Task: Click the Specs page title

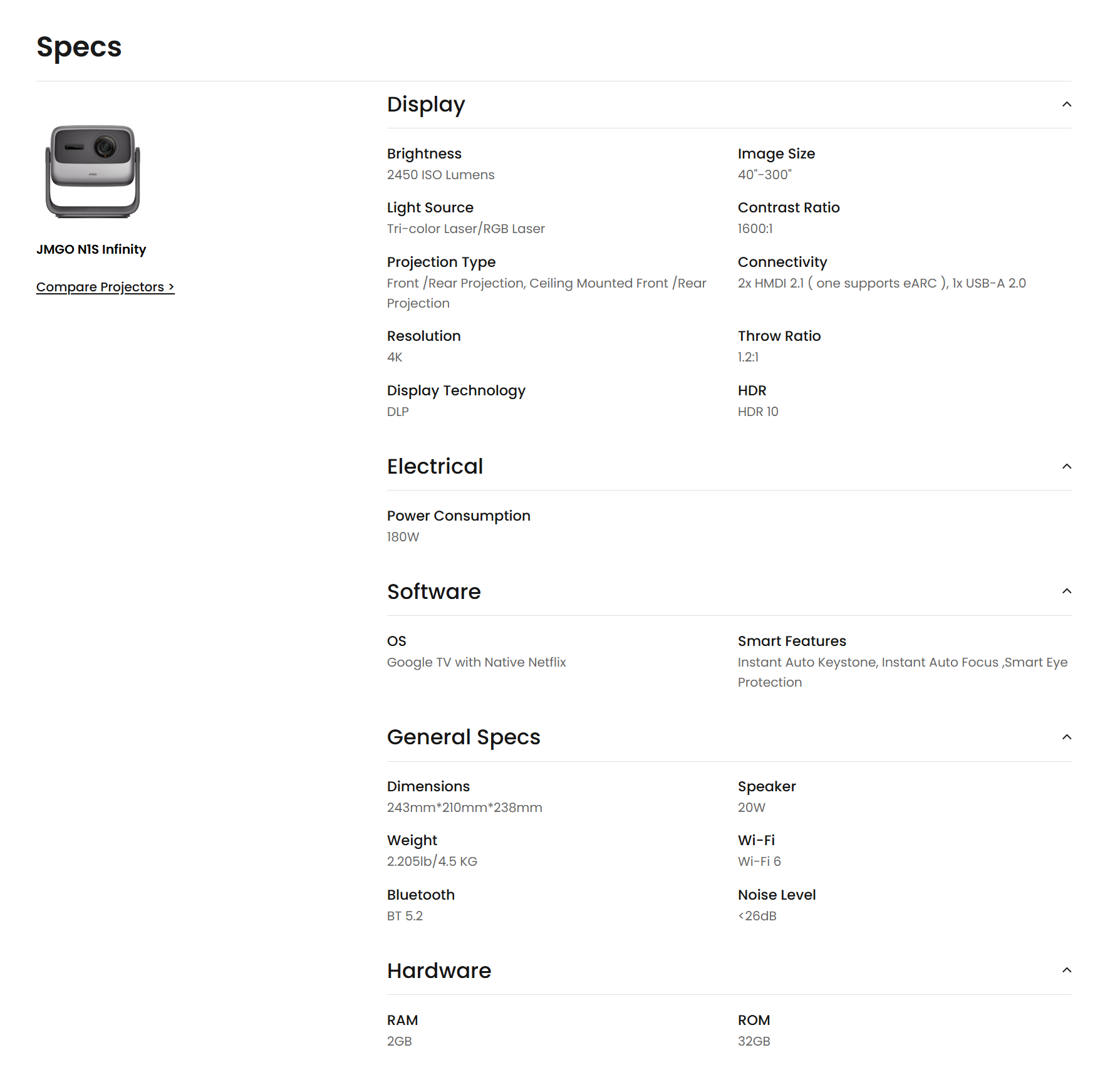Action: (x=79, y=47)
